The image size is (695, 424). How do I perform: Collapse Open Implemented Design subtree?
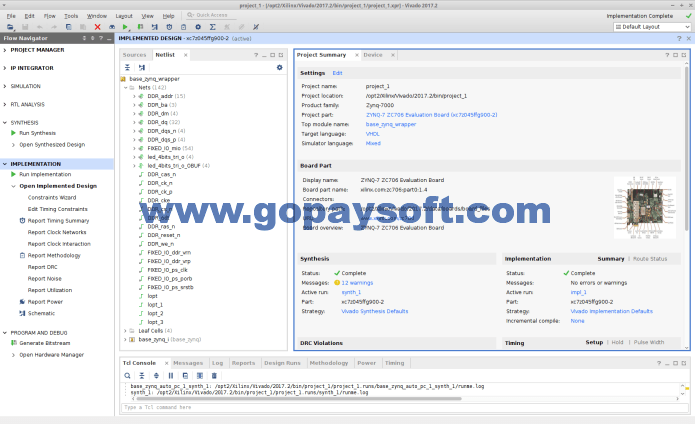(13, 186)
